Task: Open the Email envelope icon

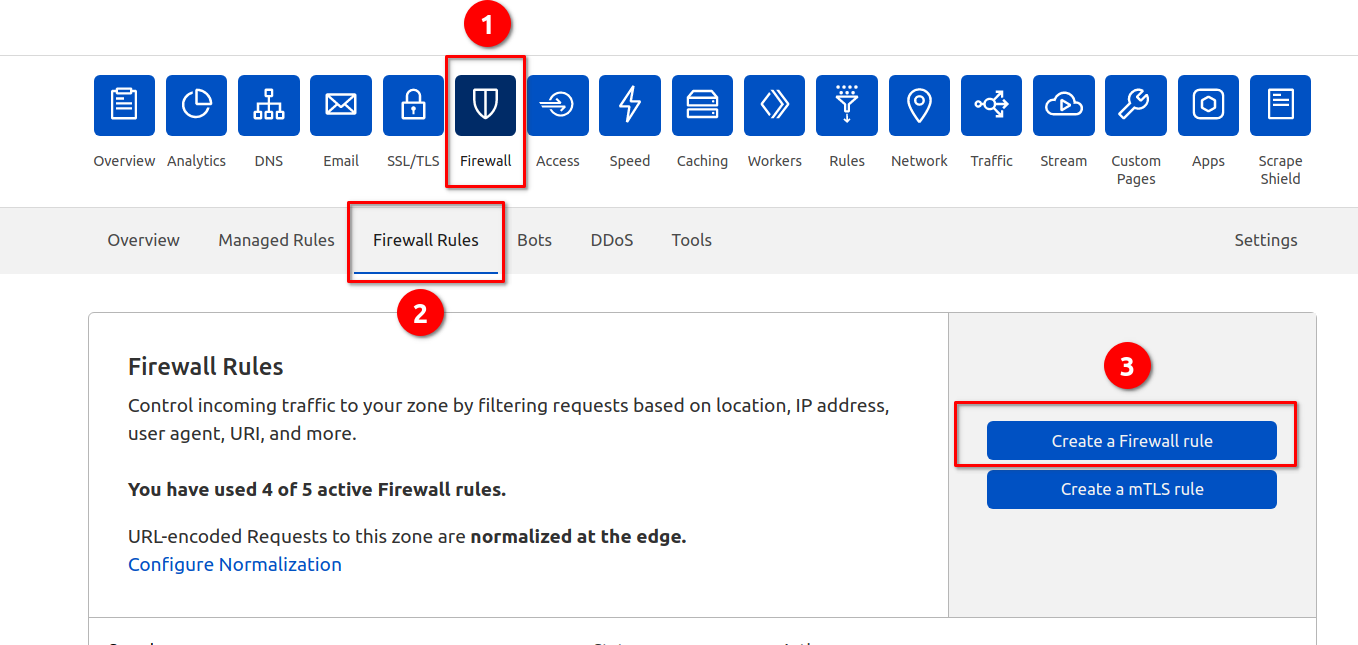Action: (x=341, y=105)
